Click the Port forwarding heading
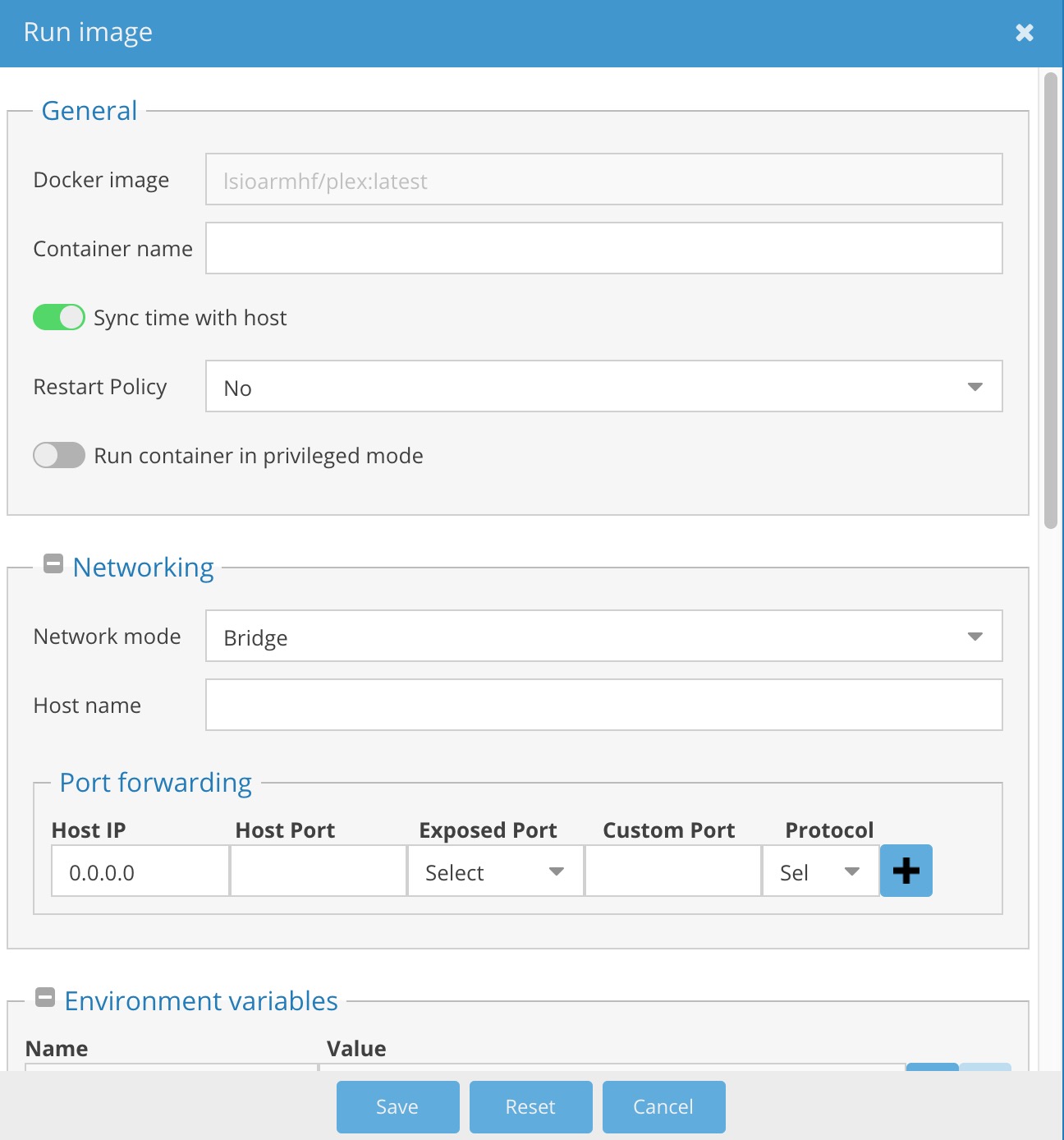This screenshot has width=1064, height=1140. coord(156,783)
